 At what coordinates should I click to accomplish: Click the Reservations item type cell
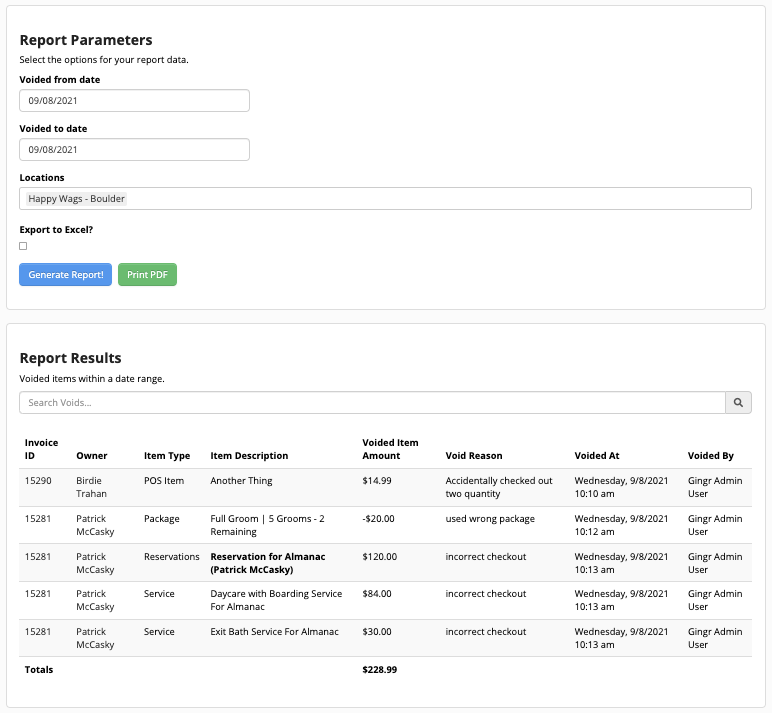pyautogui.click(x=171, y=556)
